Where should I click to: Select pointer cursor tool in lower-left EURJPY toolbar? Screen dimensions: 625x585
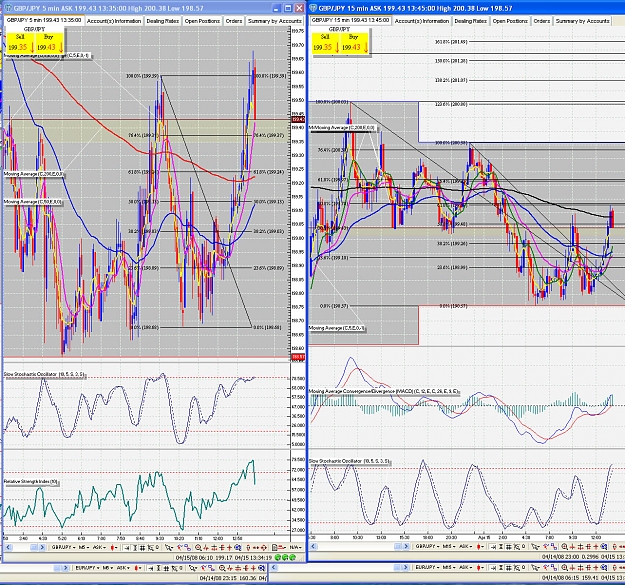[x=192, y=568]
